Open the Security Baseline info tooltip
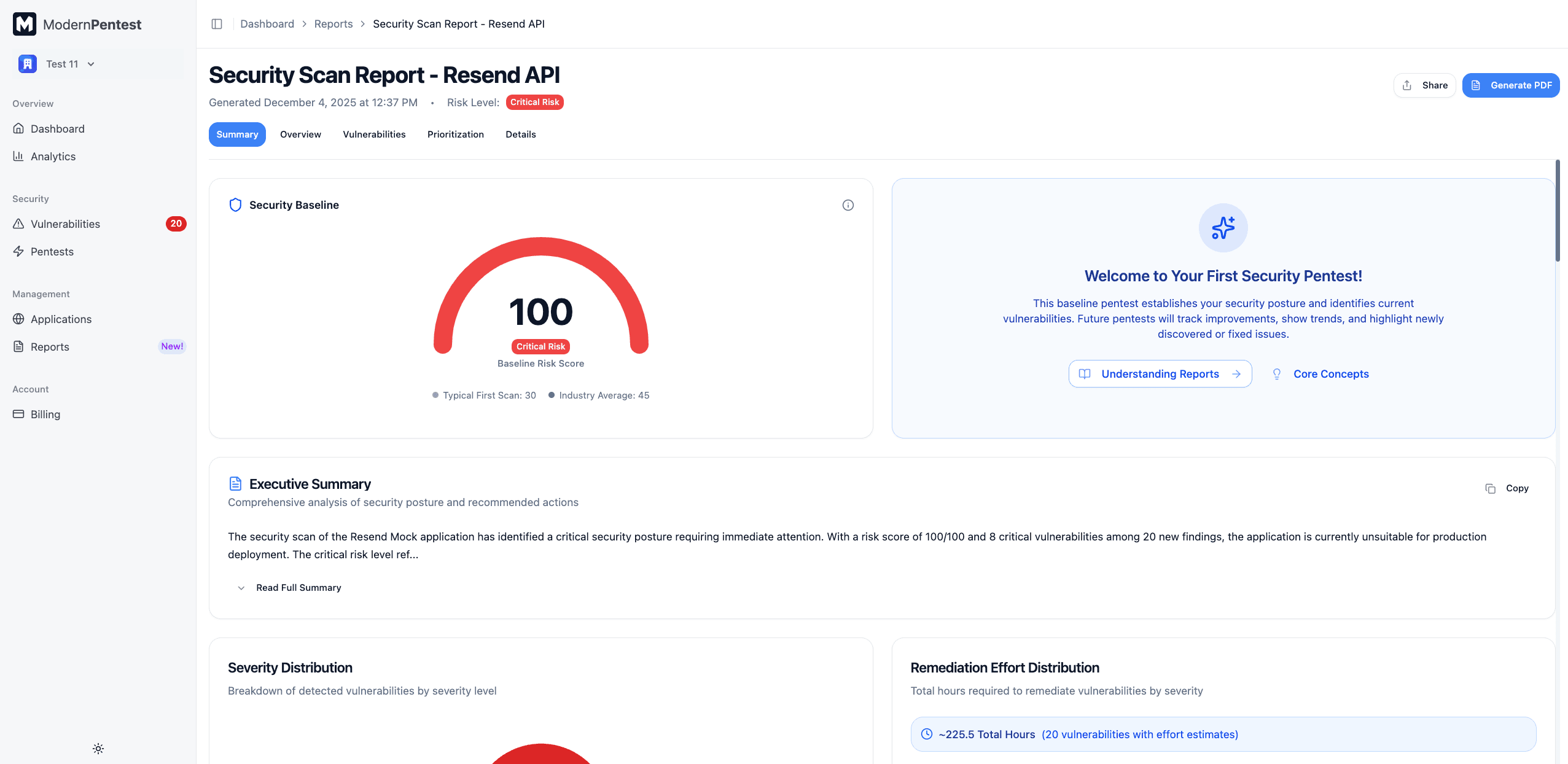Viewport: 1568px width, 764px height. coord(848,205)
